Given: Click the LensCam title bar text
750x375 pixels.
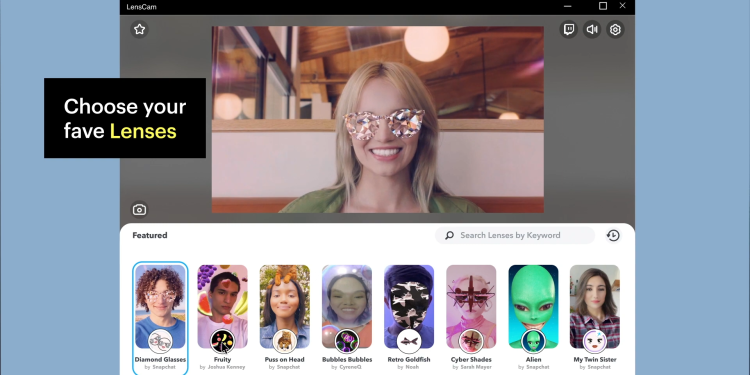Looking at the screenshot, I should click(x=141, y=7).
